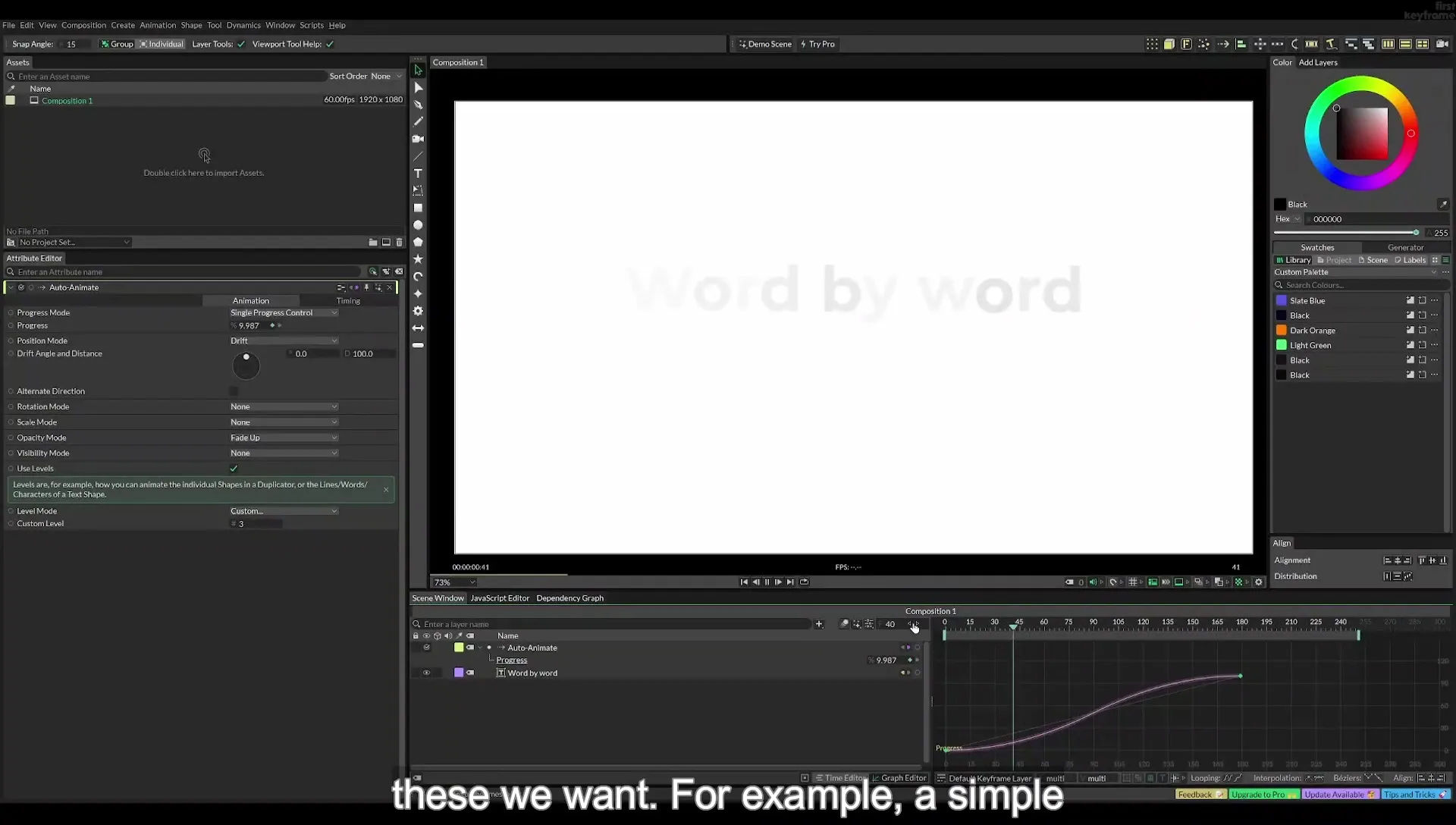Select the Star shape tool

(x=418, y=259)
